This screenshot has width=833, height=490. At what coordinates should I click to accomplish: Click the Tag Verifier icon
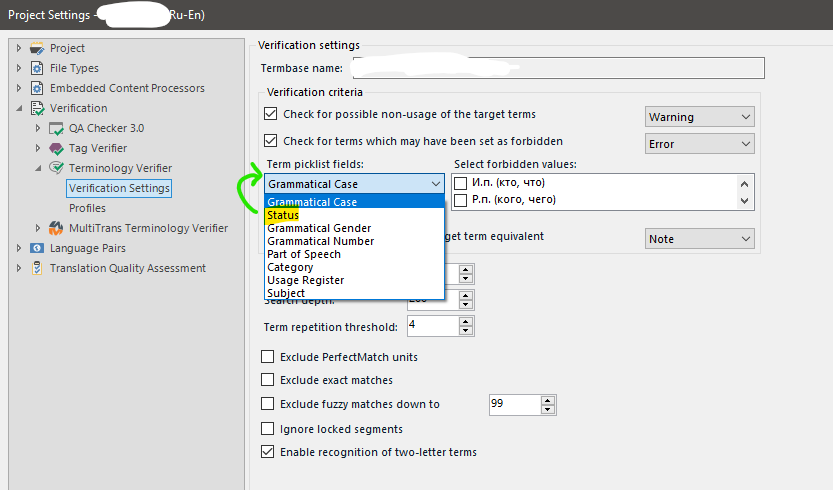tap(56, 148)
